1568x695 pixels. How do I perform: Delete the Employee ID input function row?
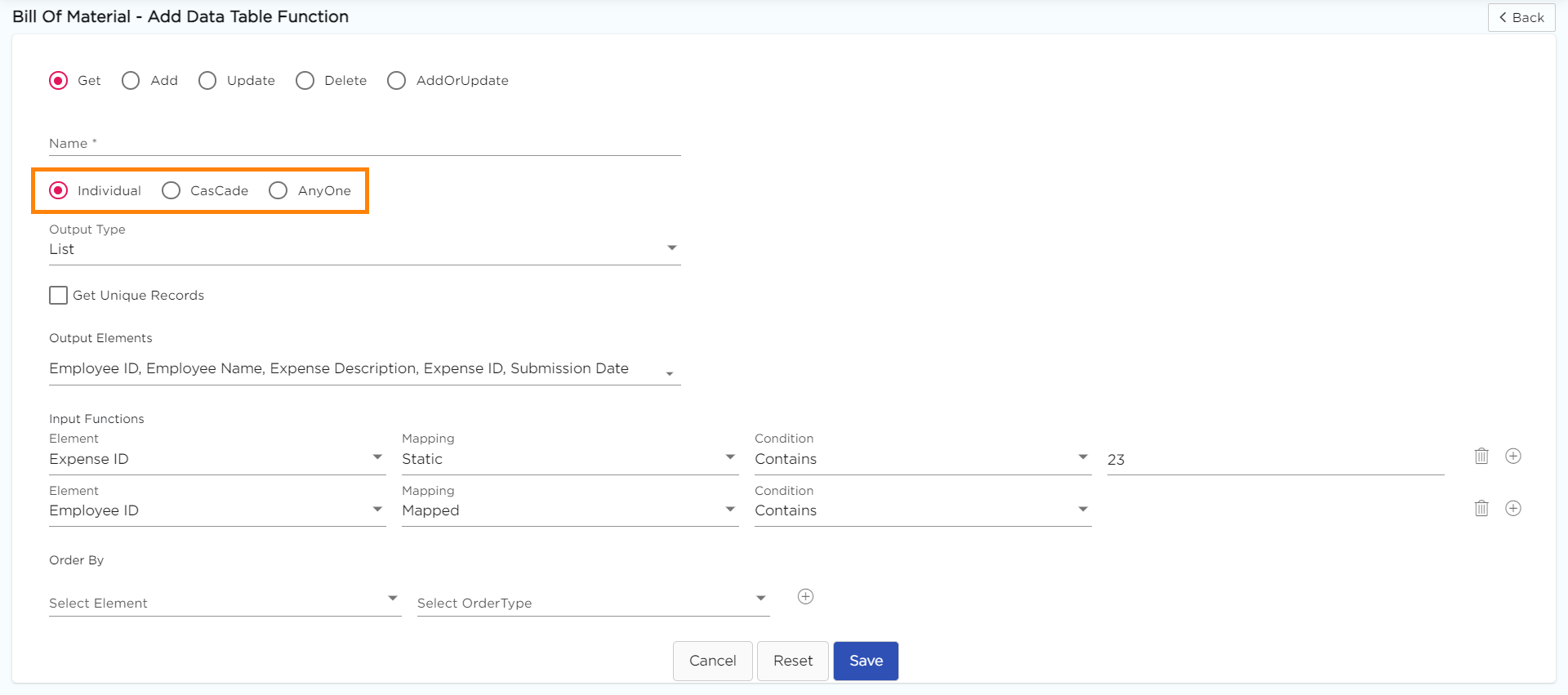(x=1481, y=509)
